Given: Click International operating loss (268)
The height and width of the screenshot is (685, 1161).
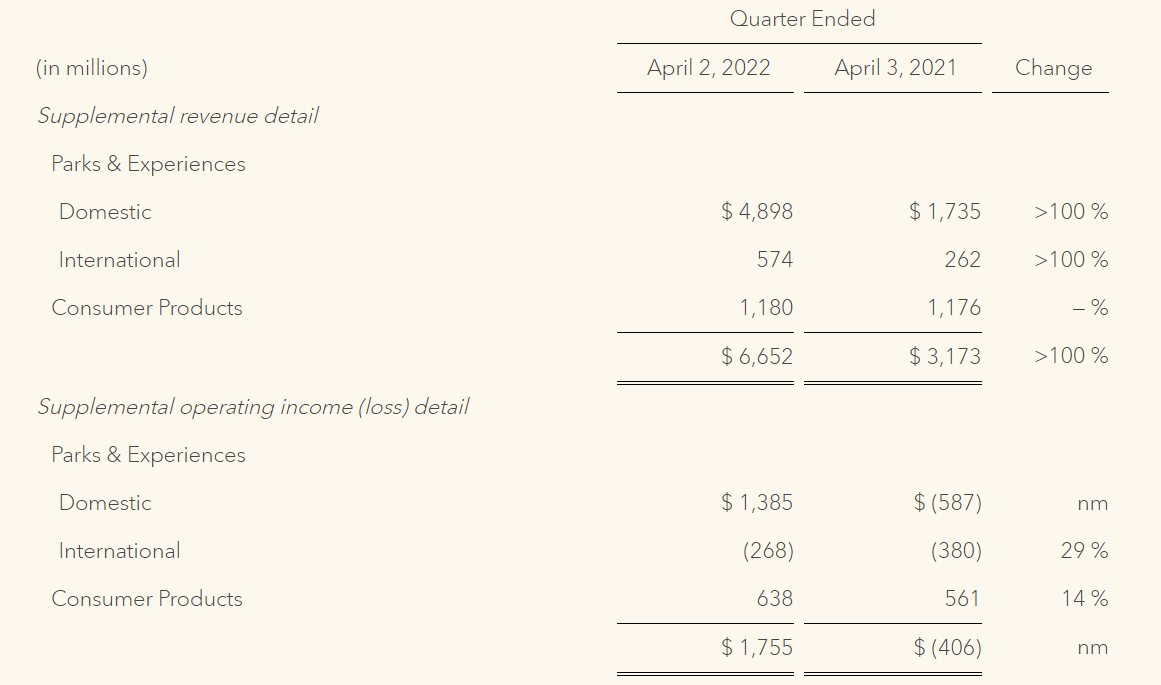Looking at the screenshot, I should [x=768, y=551].
